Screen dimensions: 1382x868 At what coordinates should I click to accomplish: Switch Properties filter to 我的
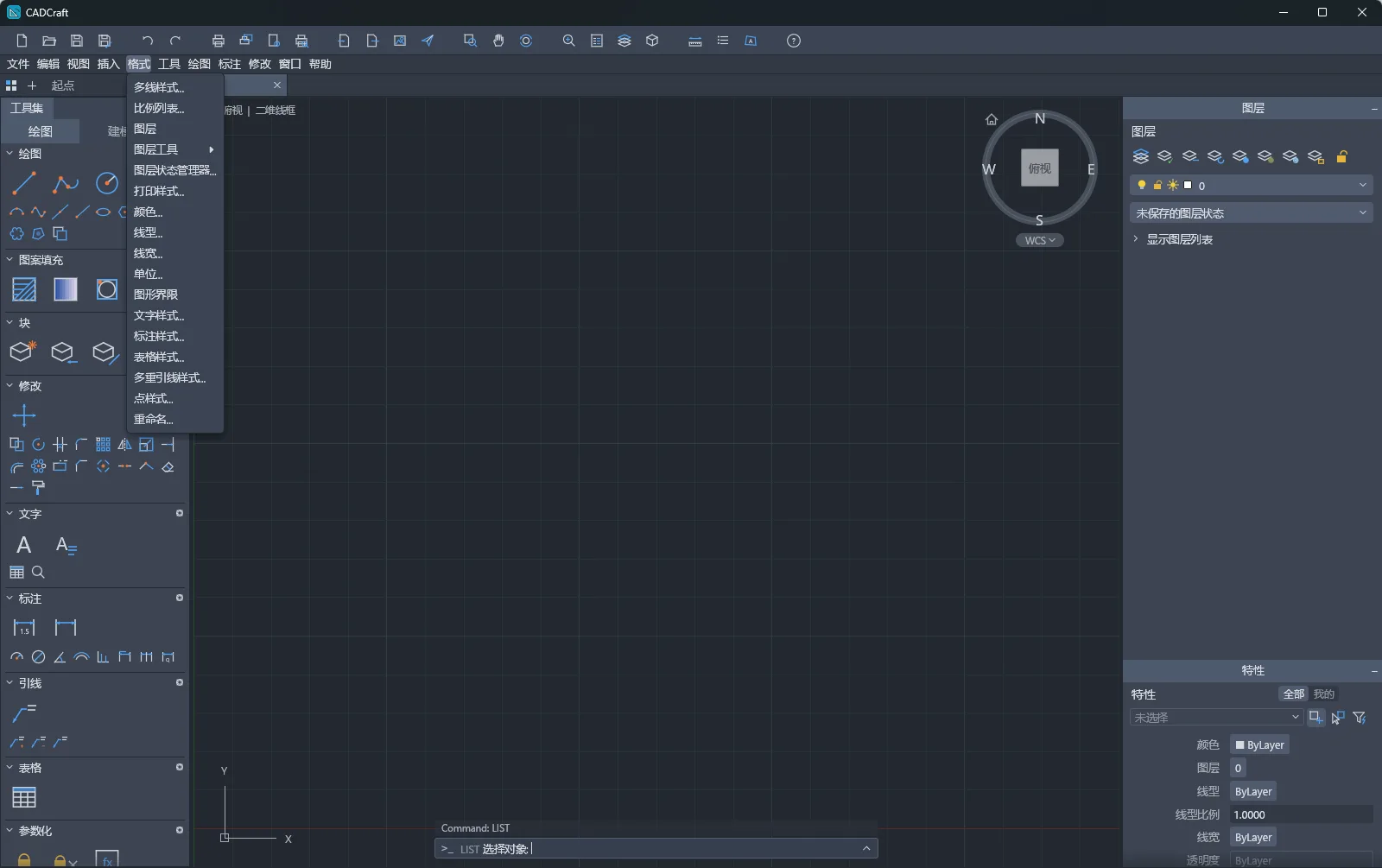(1323, 694)
